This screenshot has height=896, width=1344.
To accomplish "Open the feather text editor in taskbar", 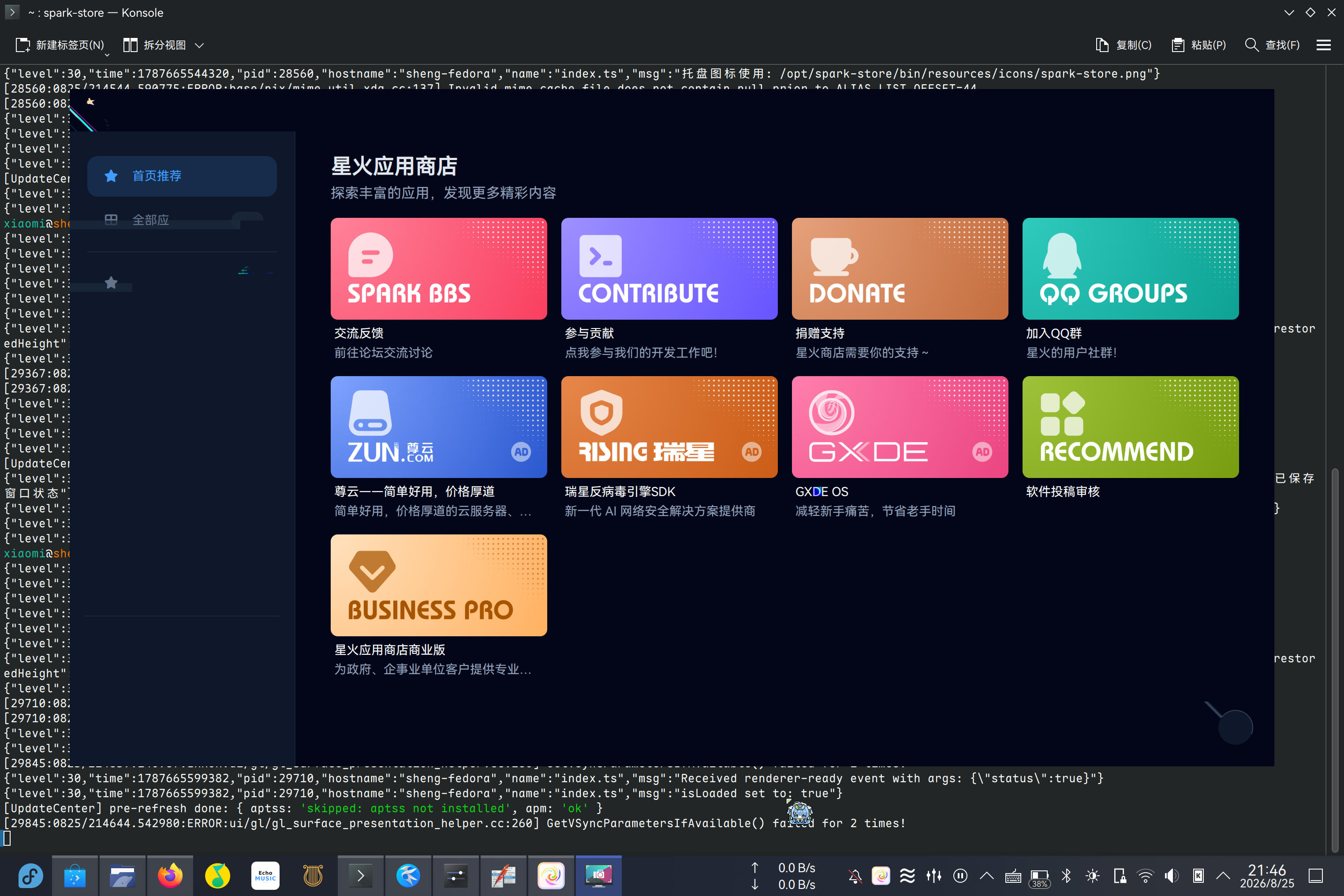I will (504, 875).
